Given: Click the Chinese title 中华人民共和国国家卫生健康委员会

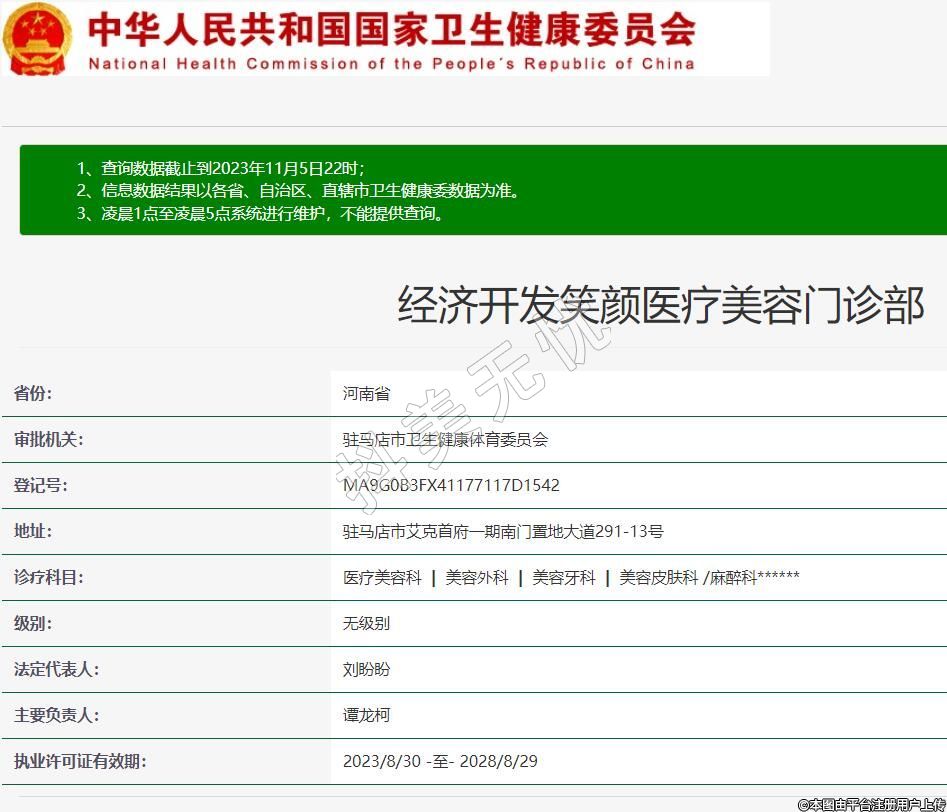Looking at the screenshot, I should [x=391, y=29].
